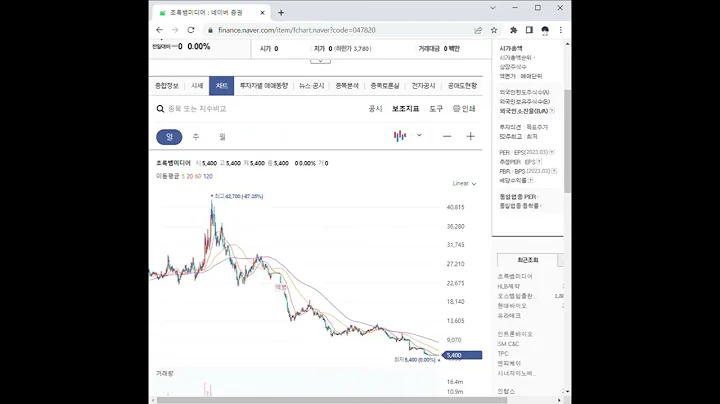Open the 보조지표 indicators menu
This screenshot has width=720, height=404.
pos(405,109)
